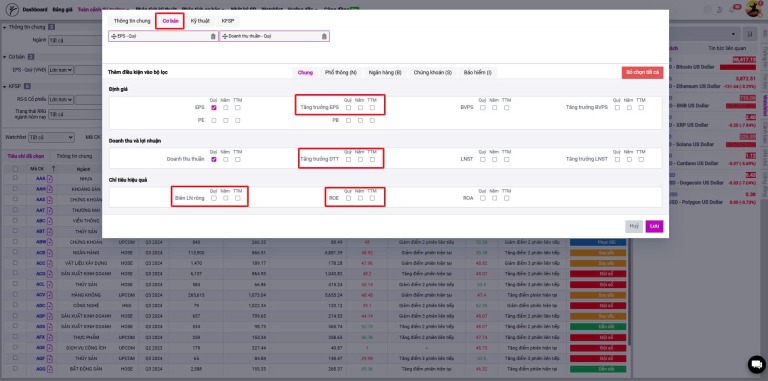This screenshot has height=381, width=768.
Task: Click the EPS - Quý value input field
Action: click(x=89, y=70)
